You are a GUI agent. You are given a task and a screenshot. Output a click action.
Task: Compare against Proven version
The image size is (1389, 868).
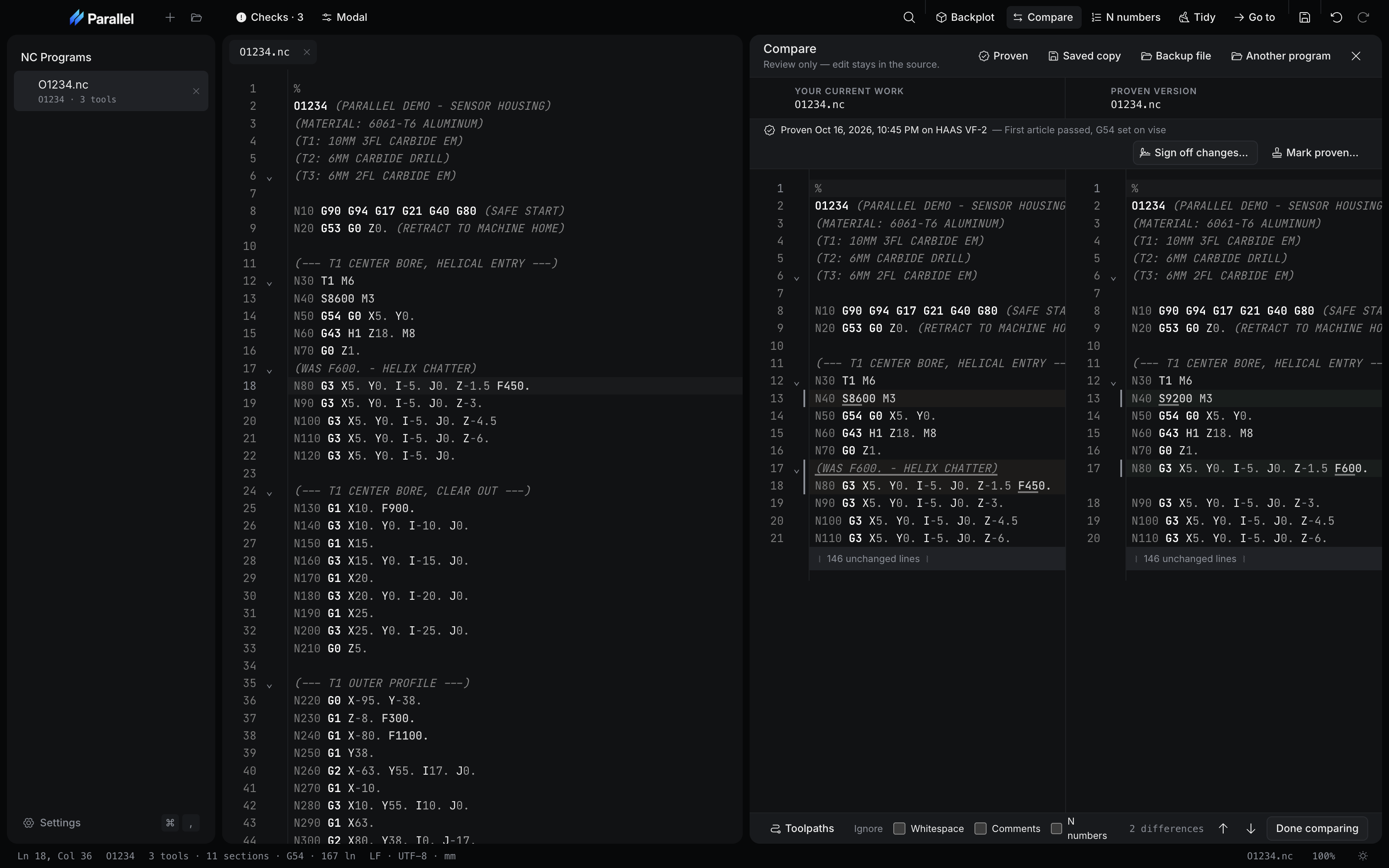pos(1003,56)
